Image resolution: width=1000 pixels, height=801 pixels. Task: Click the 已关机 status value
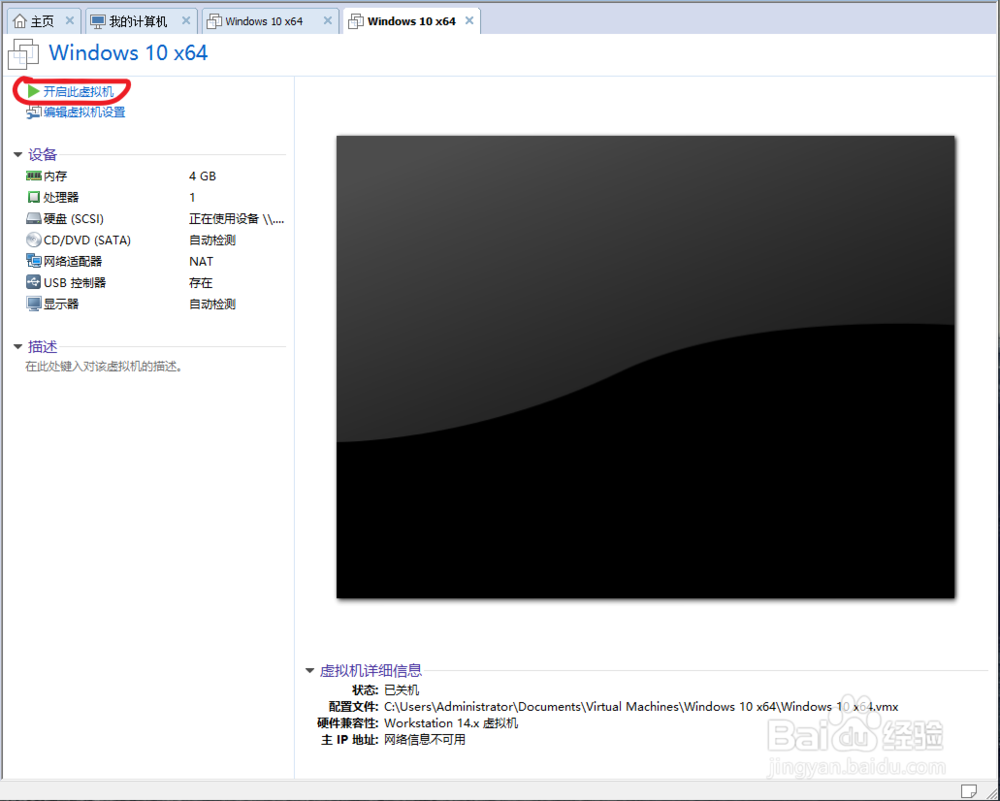tap(402, 690)
